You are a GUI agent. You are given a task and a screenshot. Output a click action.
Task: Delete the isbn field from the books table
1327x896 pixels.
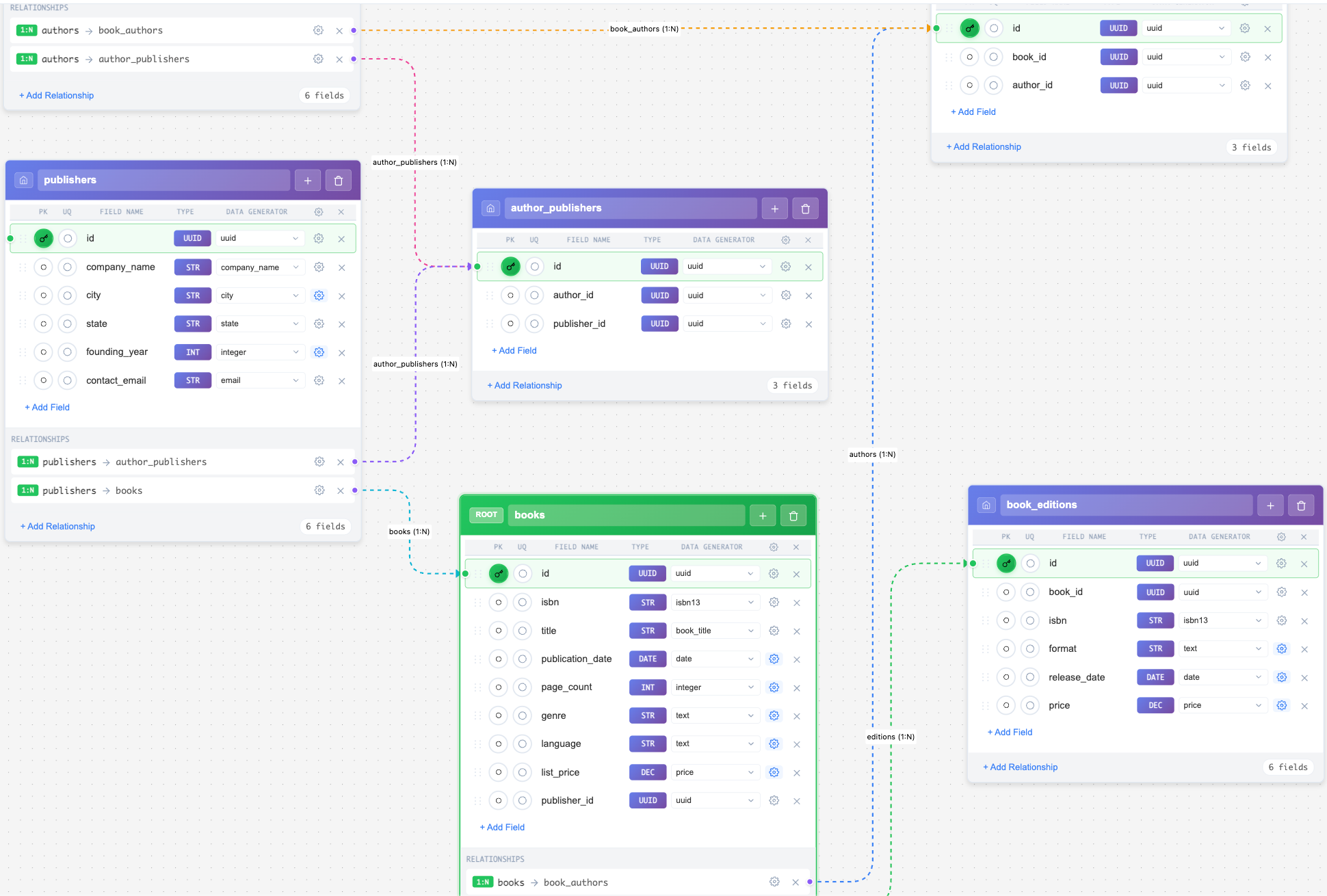(x=797, y=602)
